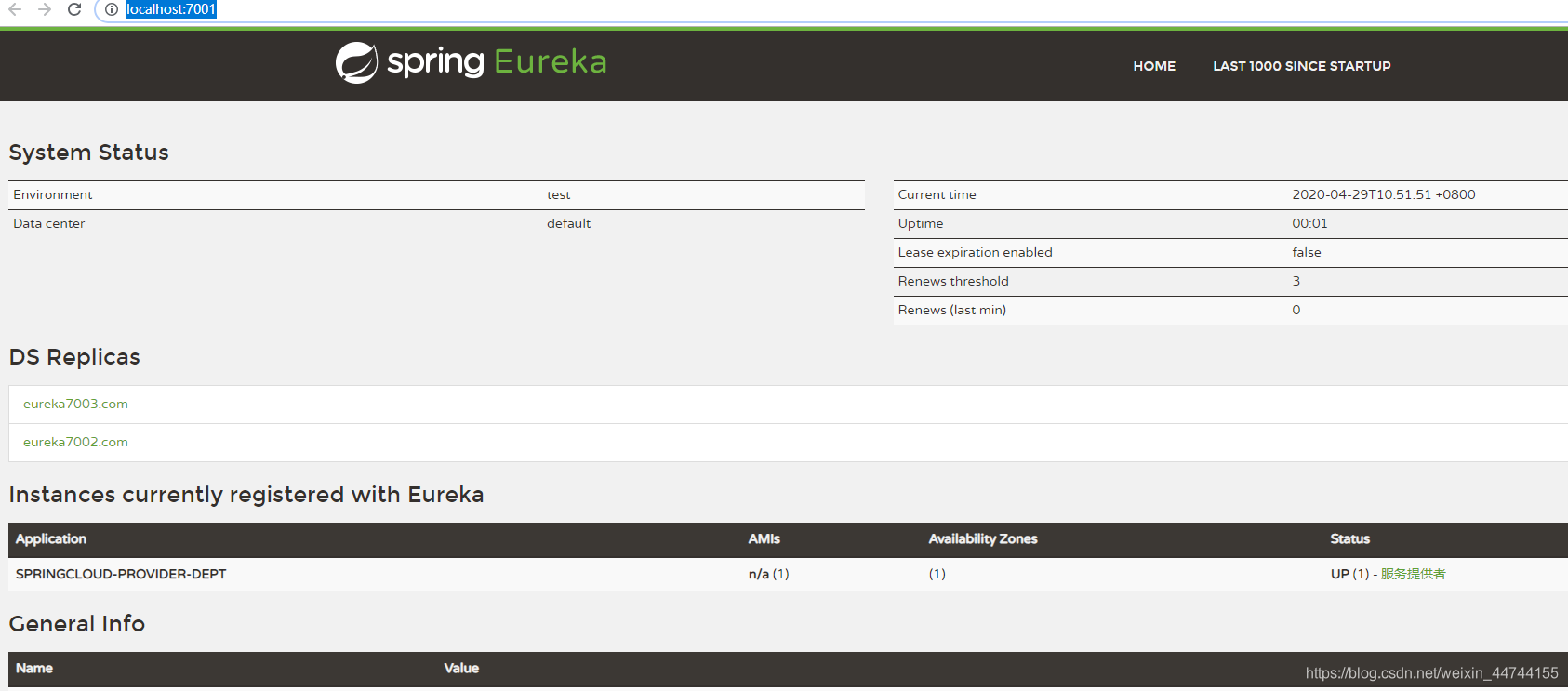Click the Name column header in General Info

tap(33, 668)
